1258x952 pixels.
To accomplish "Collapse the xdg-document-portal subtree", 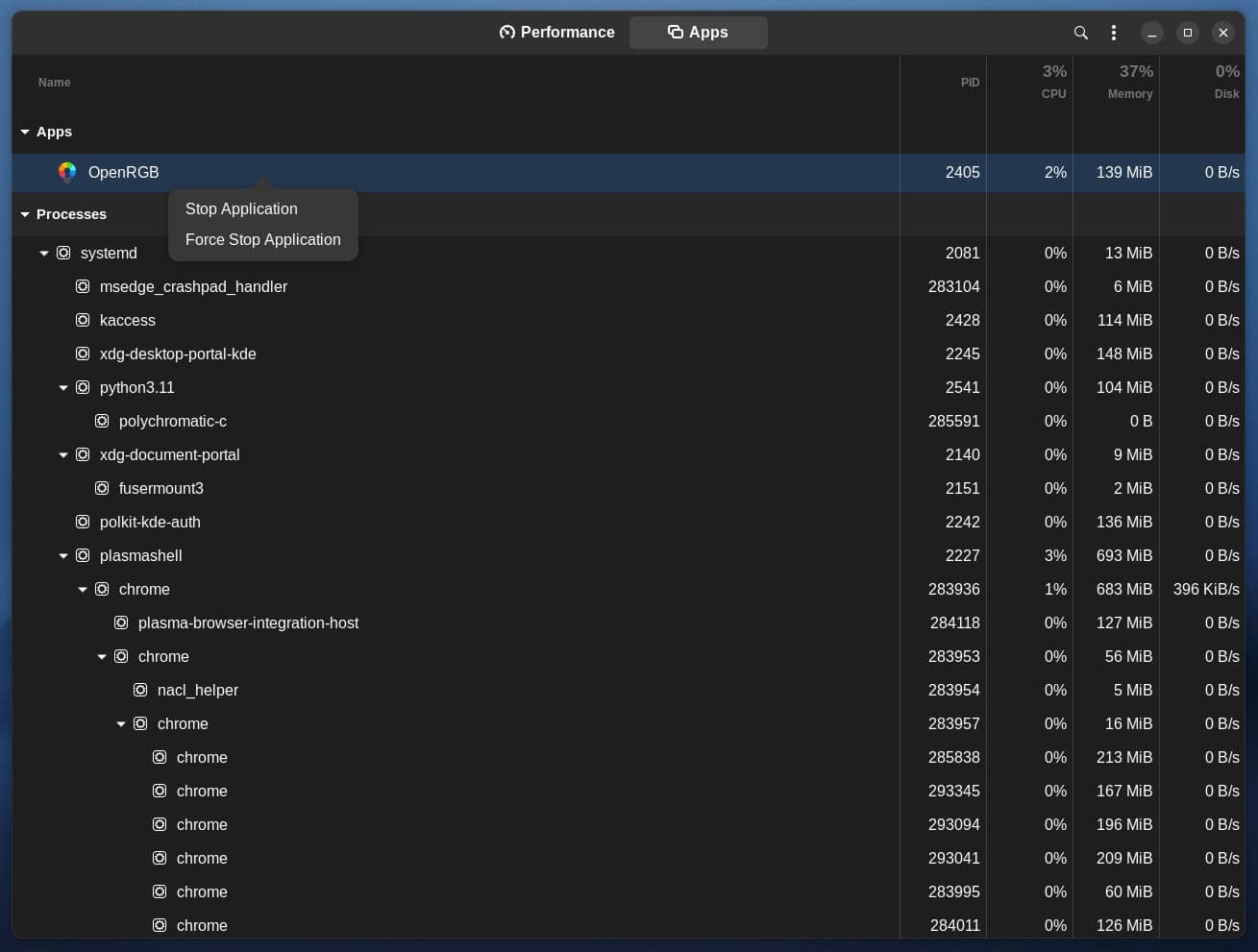I will [63, 454].
